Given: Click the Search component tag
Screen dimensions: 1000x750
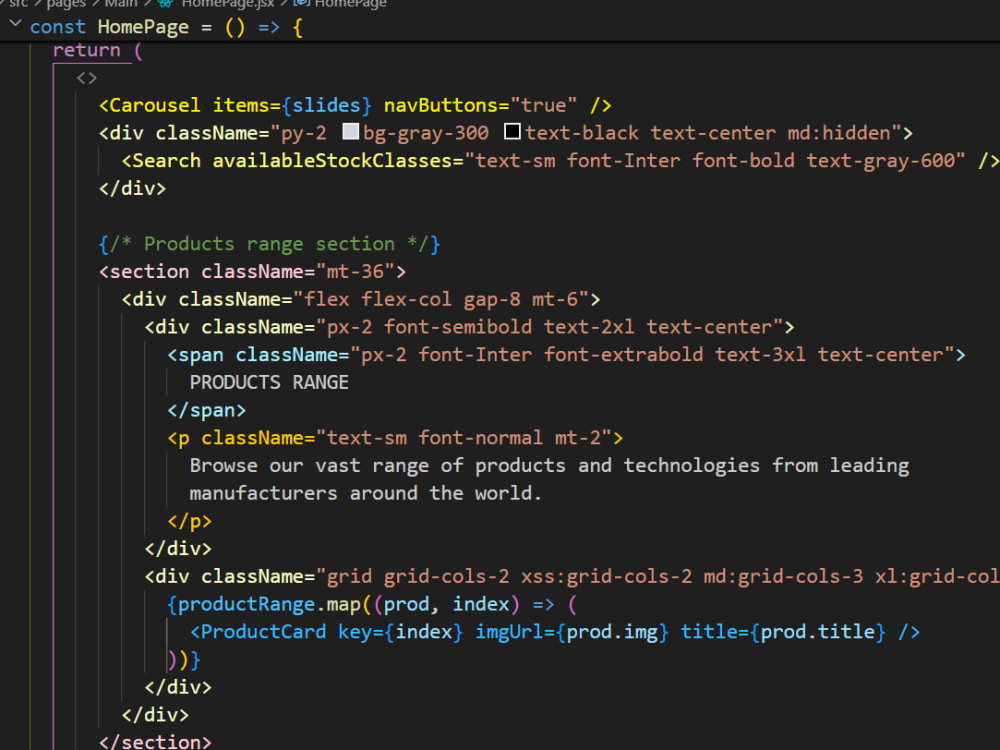Looking at the screenshot, I should click(x=161, y=161).
